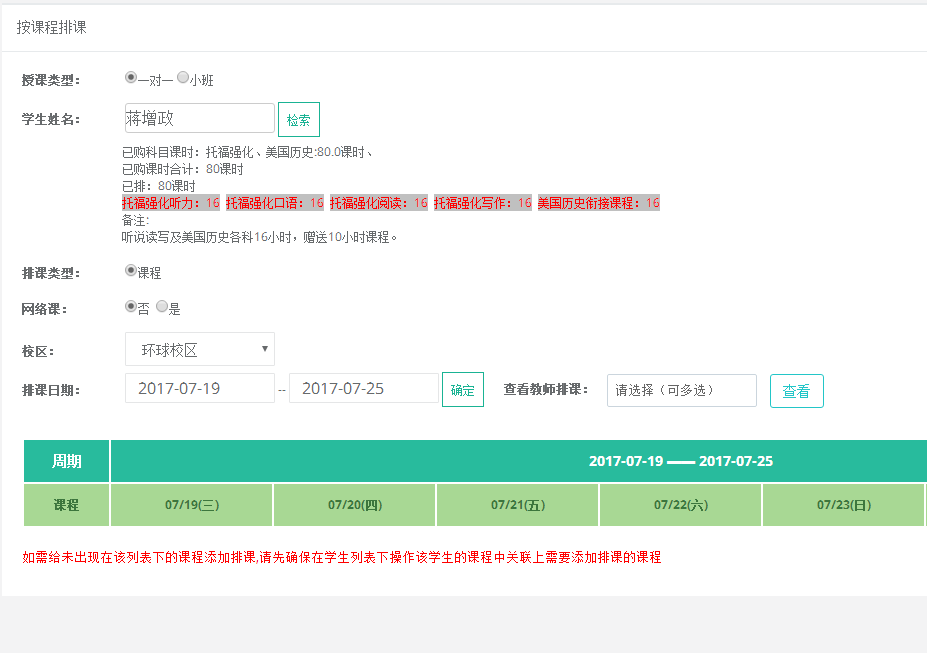The height and width of the screenshot is (653, 927).
Task: Click the 07/19(三) column header
Action: [192, 505]
